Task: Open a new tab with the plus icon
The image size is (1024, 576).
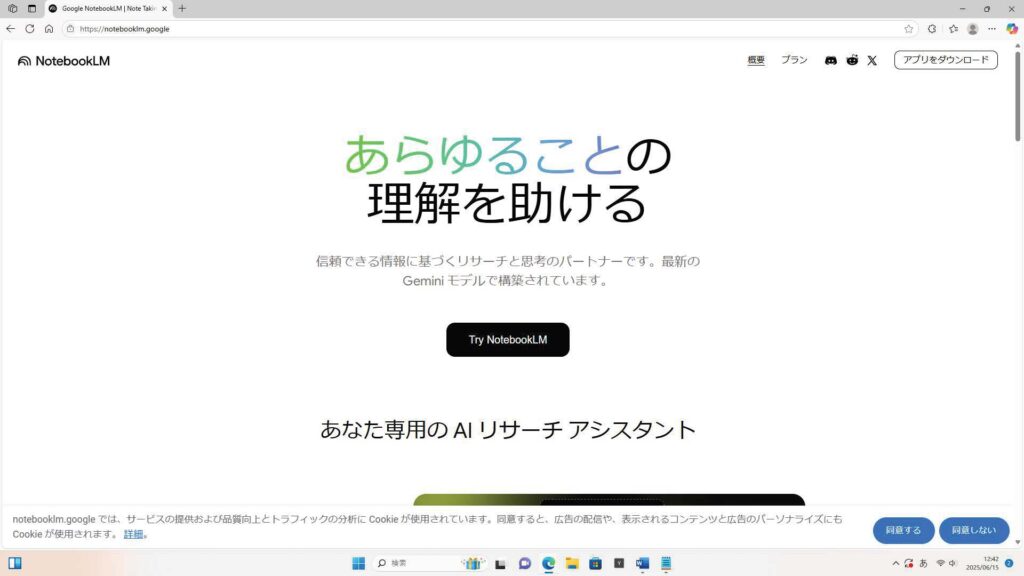Action: [182, 8]
